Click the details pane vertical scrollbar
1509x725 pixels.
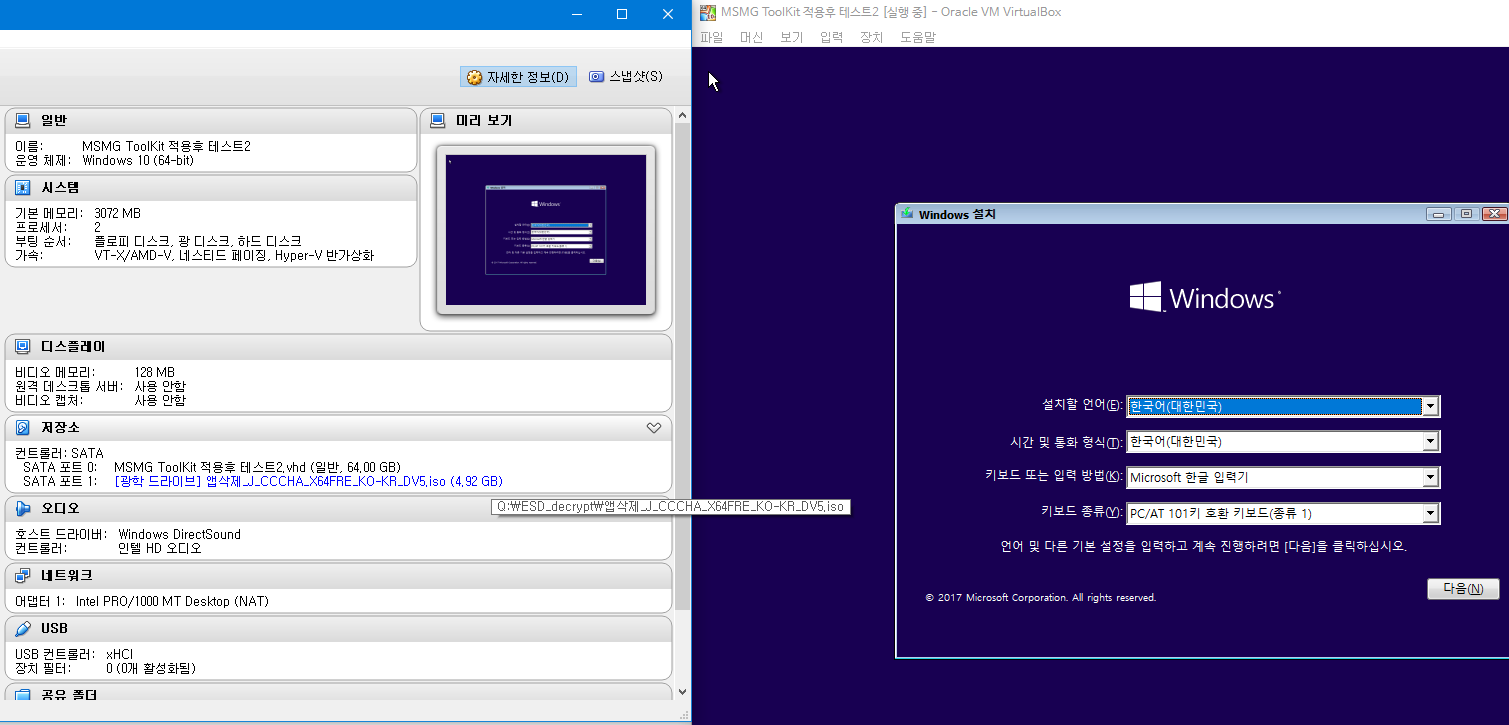pos(683,366)
